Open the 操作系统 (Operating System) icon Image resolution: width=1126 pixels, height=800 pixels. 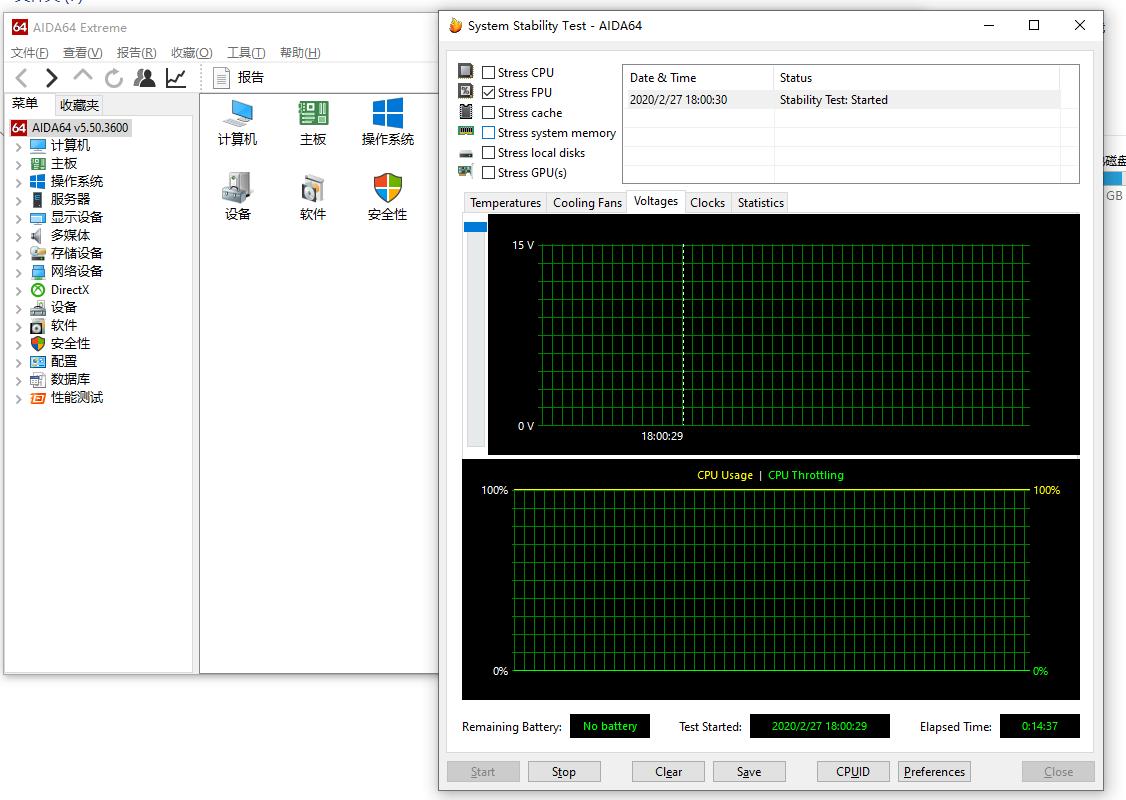pyautogui.click(x=387, y=114)
